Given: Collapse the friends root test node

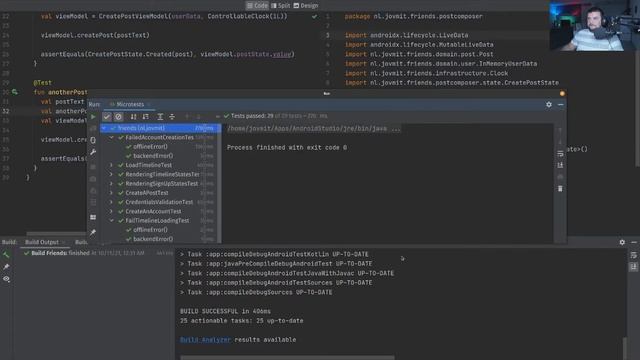Looking at the screenshot, I should 104,128.
